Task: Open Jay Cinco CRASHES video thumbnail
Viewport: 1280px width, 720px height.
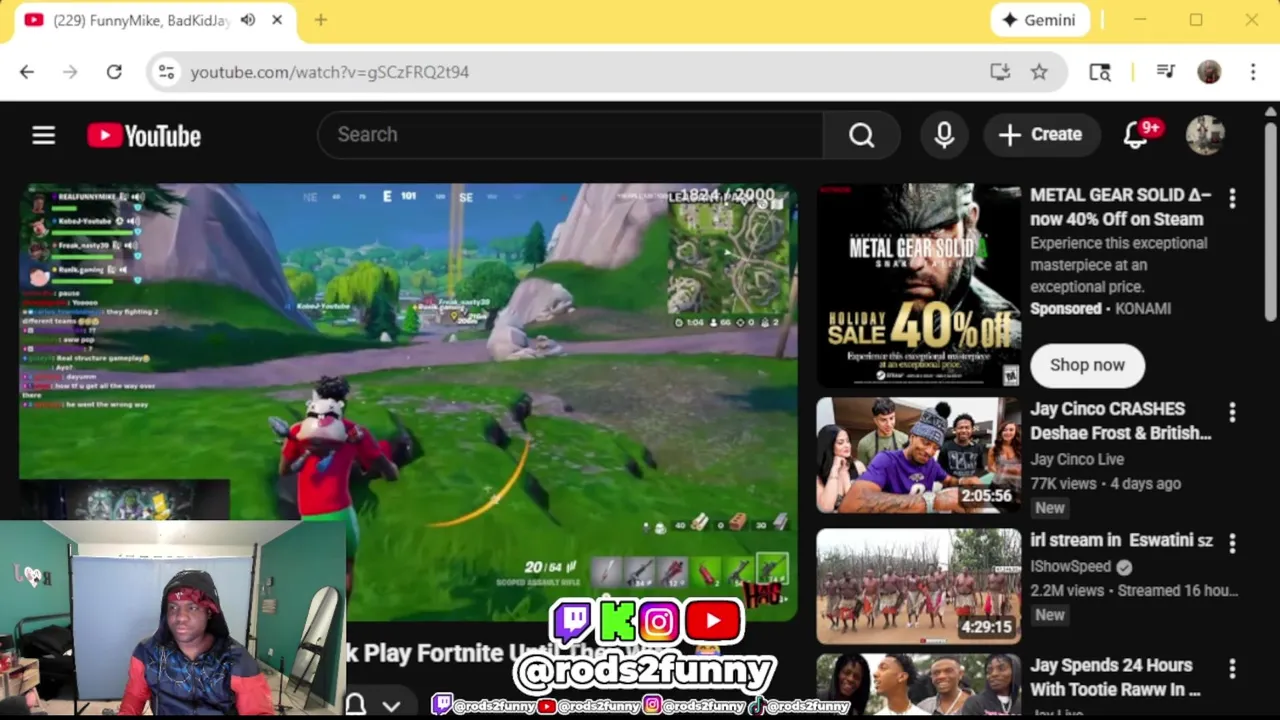Action: click(x=919, y=455)
